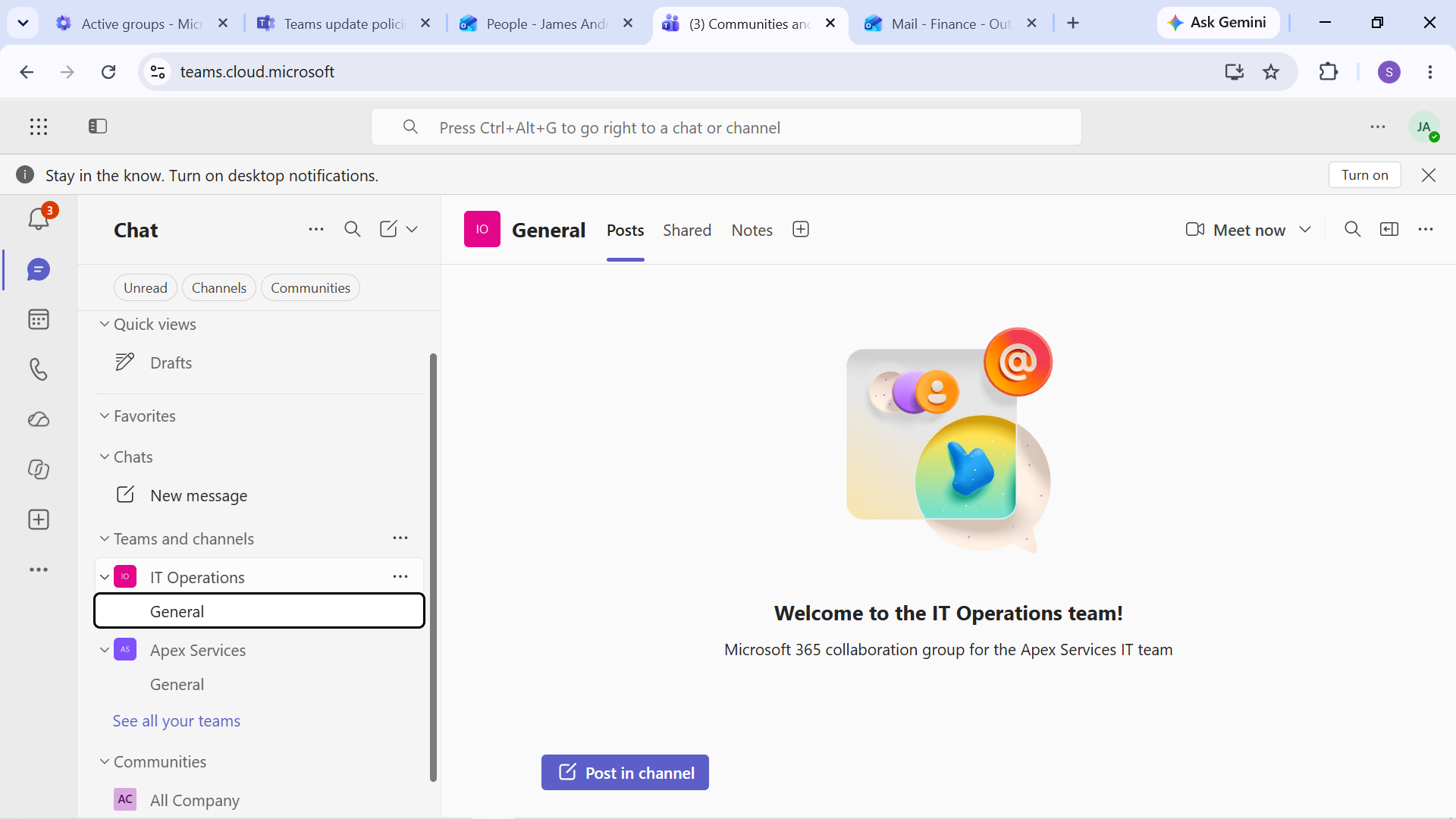Filter the chat list by Unread

(x=146, y=288)
